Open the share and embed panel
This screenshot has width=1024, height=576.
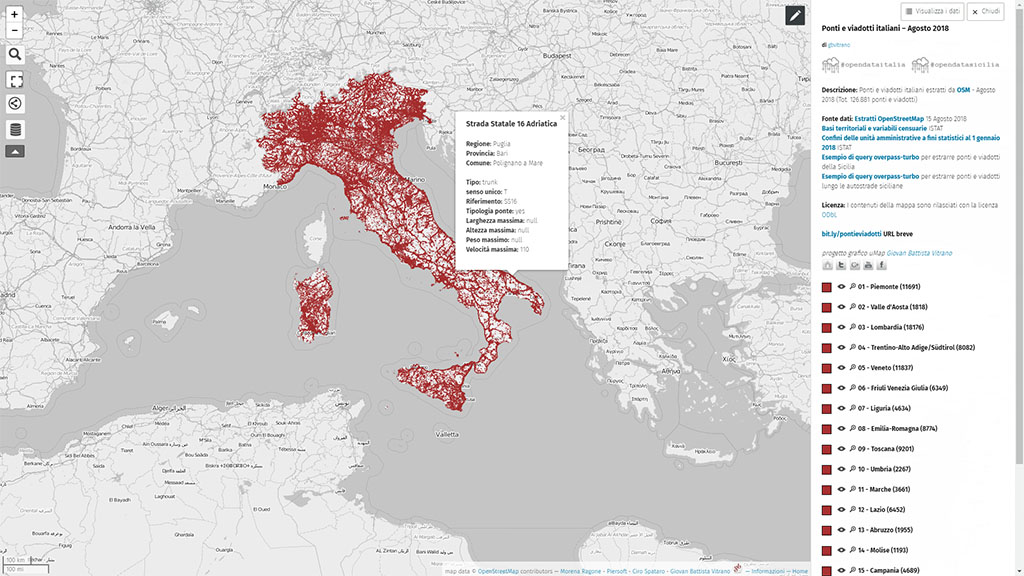coord(15,104)
